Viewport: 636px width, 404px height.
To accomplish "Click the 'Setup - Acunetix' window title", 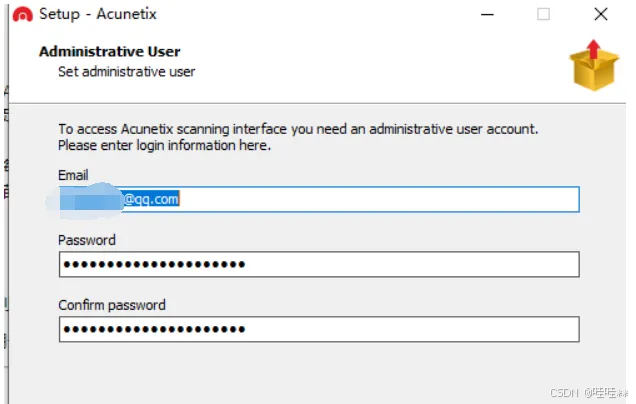I will click(x=98, y=14).
